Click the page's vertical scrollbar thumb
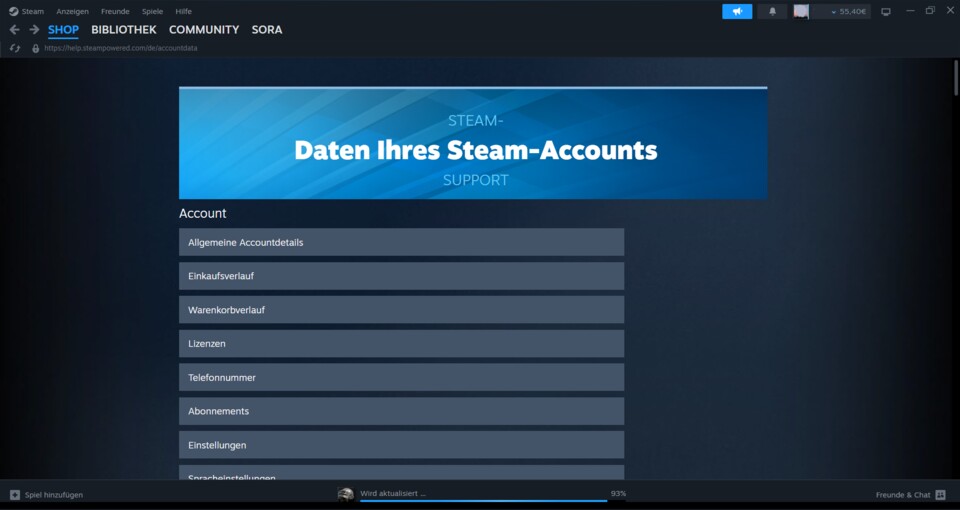The height and width of the screenshot is (510, 960). pyautogui.click(x=956, y=78)
